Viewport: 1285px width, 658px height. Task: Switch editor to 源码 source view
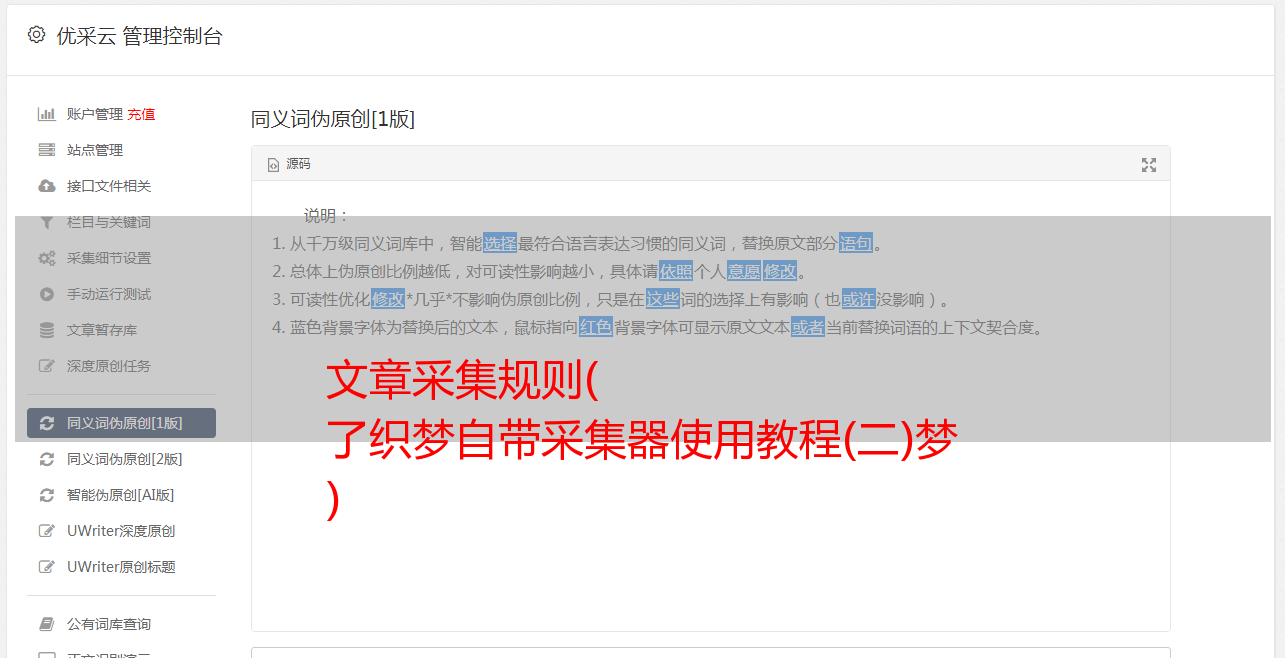click(x=289, y=164)
